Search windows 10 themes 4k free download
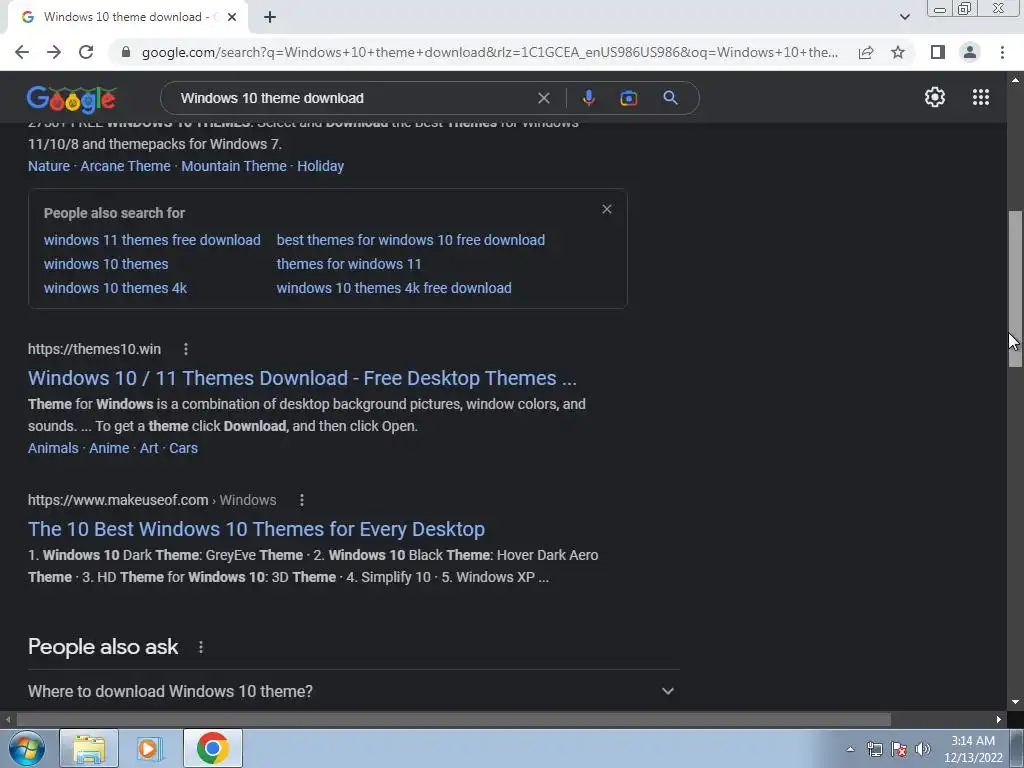This screenshot has width=1024, height=768. (x=394, y=288)
